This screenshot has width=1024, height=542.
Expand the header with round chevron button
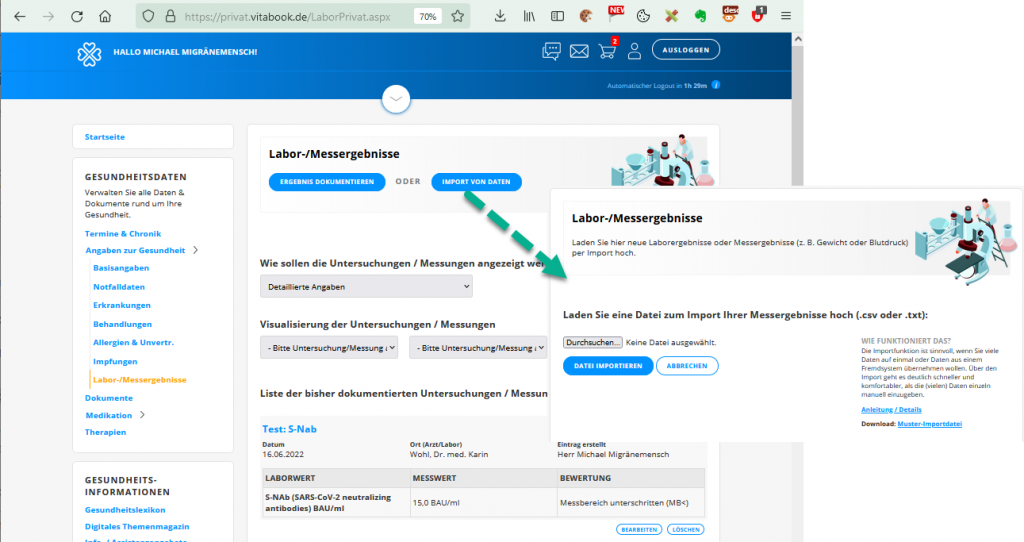396,99
